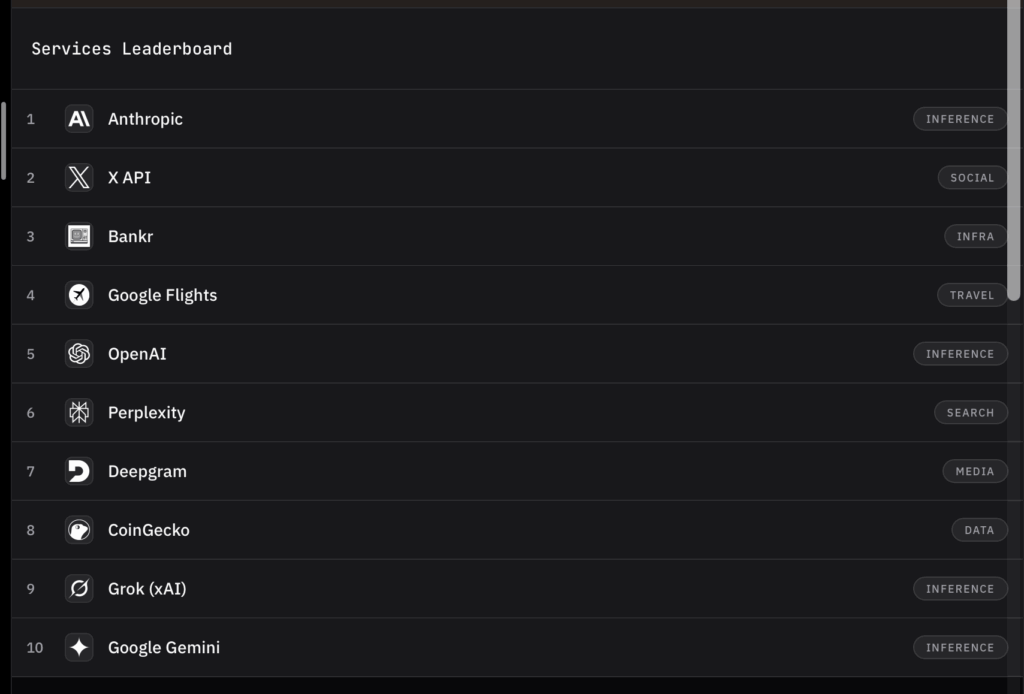Image resolution: width=1024 pixels, height=694 pixels.
Task: Select the DATA tag for CoinGecko
Action: pyautogui.click(x=979, y=530)
